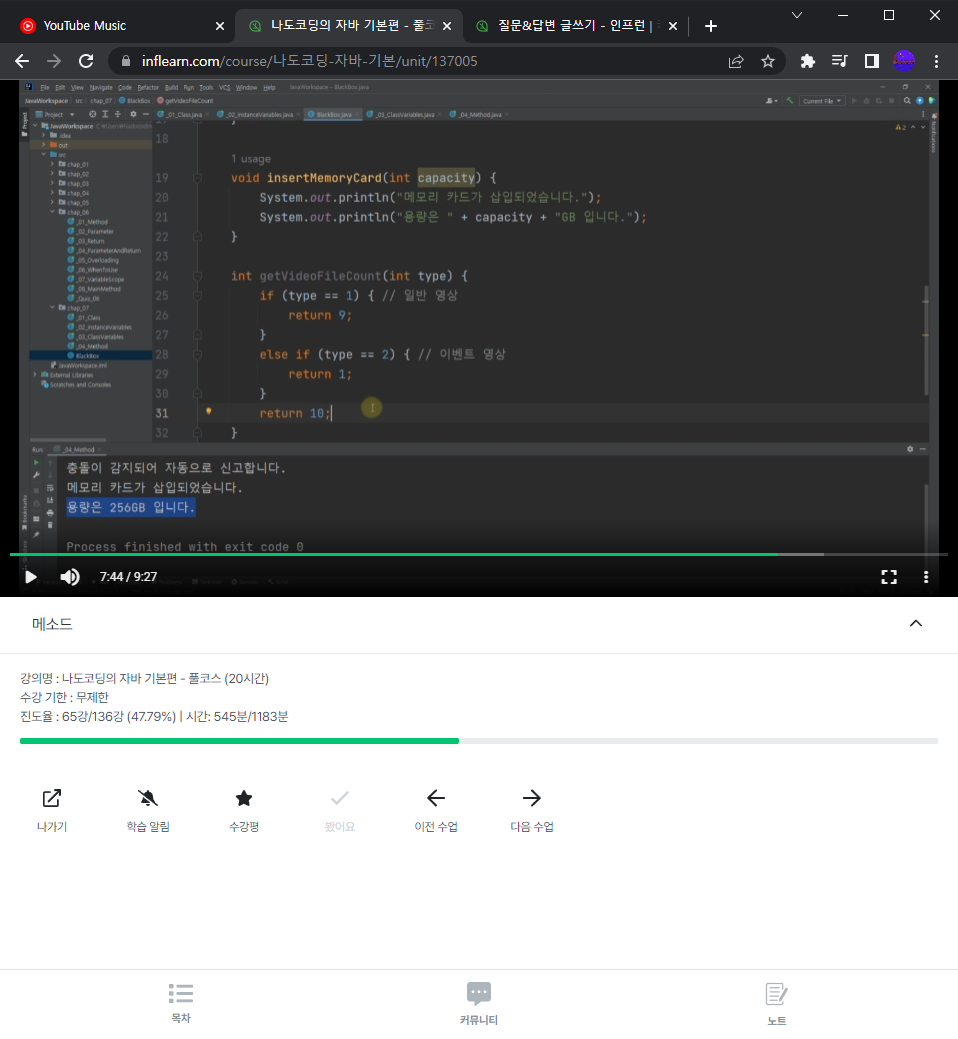The image size is (958, 1039).
Task: Close the YouTube Music tab
Action: (220, 26)
